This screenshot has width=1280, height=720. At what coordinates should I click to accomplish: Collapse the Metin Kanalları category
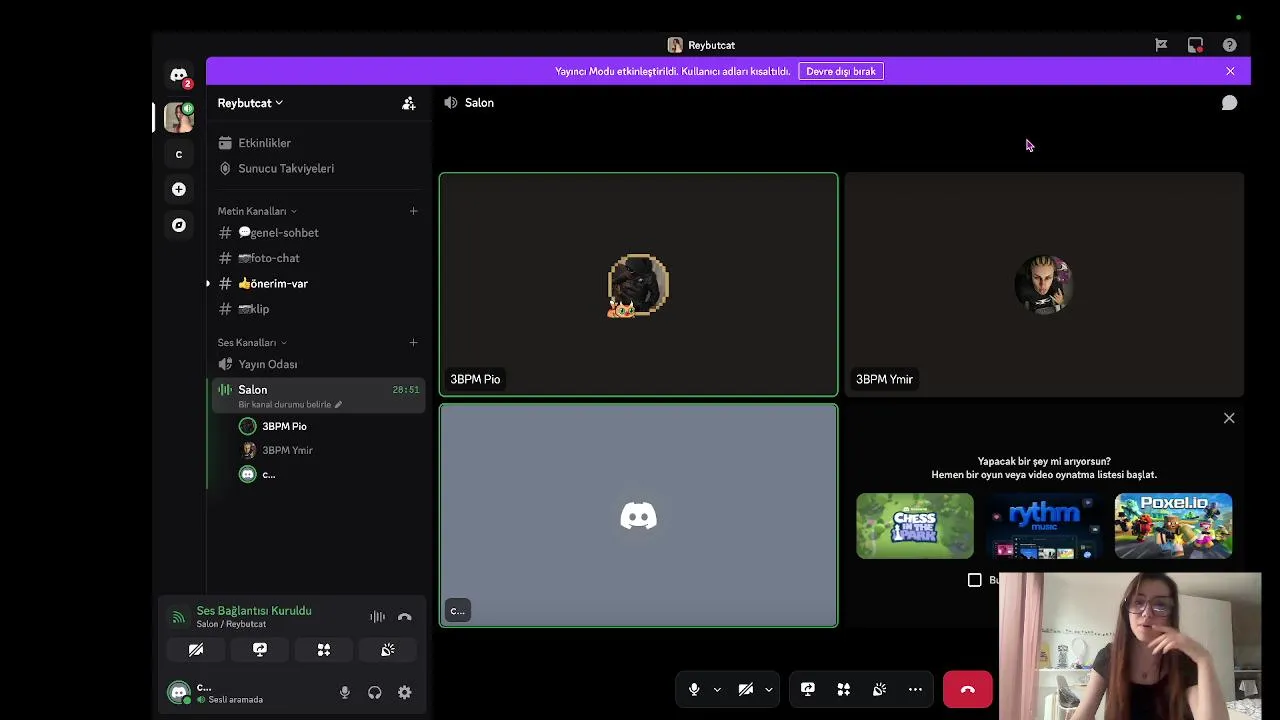coord(257,211)
